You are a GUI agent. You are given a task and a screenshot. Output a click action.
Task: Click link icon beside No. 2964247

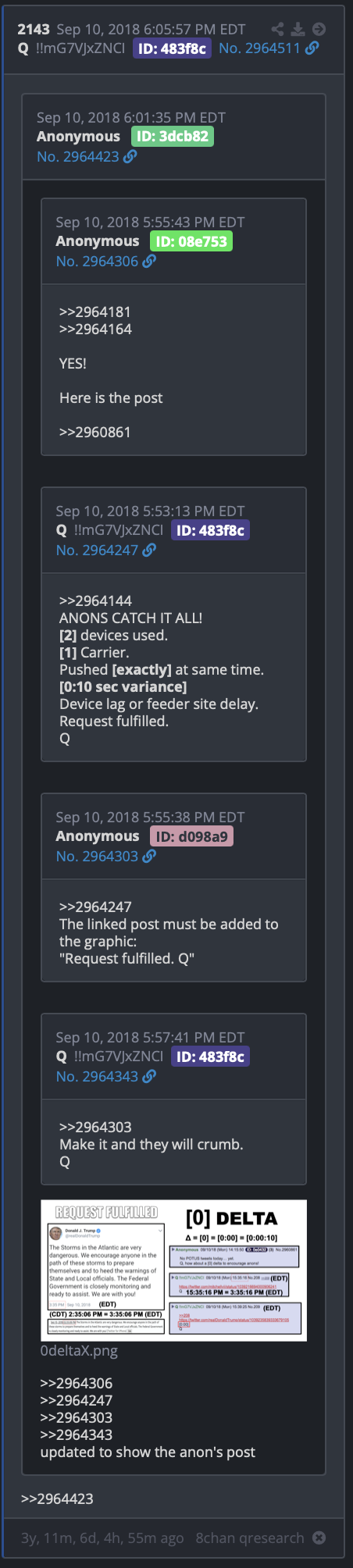coord(149,550)
